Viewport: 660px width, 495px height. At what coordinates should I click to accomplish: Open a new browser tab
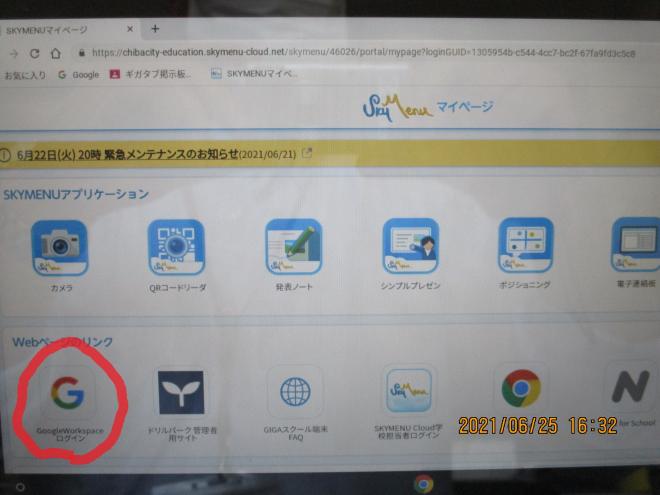coord(155,29)
